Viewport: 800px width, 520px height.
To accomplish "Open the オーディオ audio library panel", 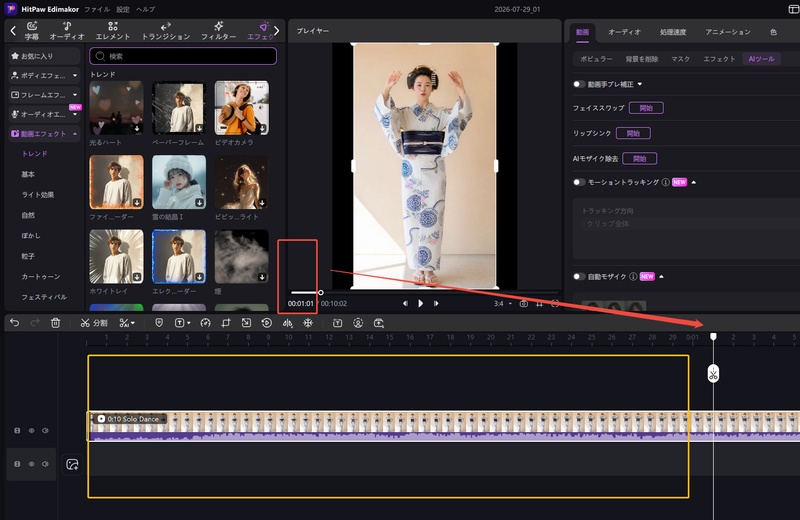I will (67, 31).
